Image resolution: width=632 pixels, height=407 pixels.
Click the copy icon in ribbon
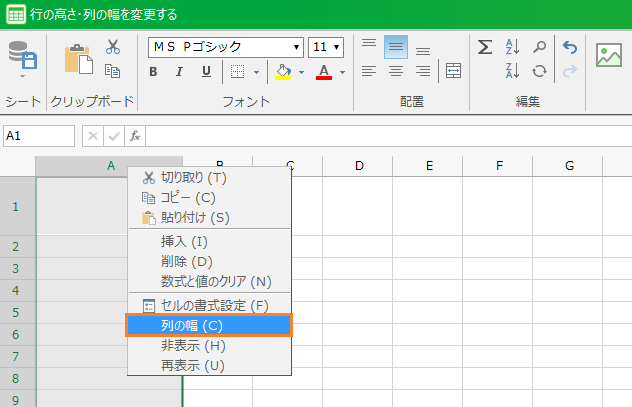coord(112,71)
